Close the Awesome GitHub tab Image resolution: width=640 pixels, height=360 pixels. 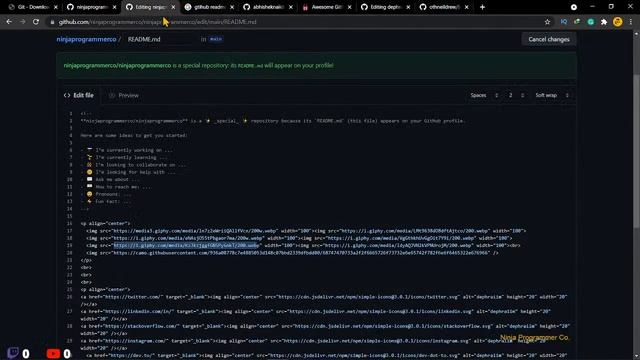[x=349, y=7]
